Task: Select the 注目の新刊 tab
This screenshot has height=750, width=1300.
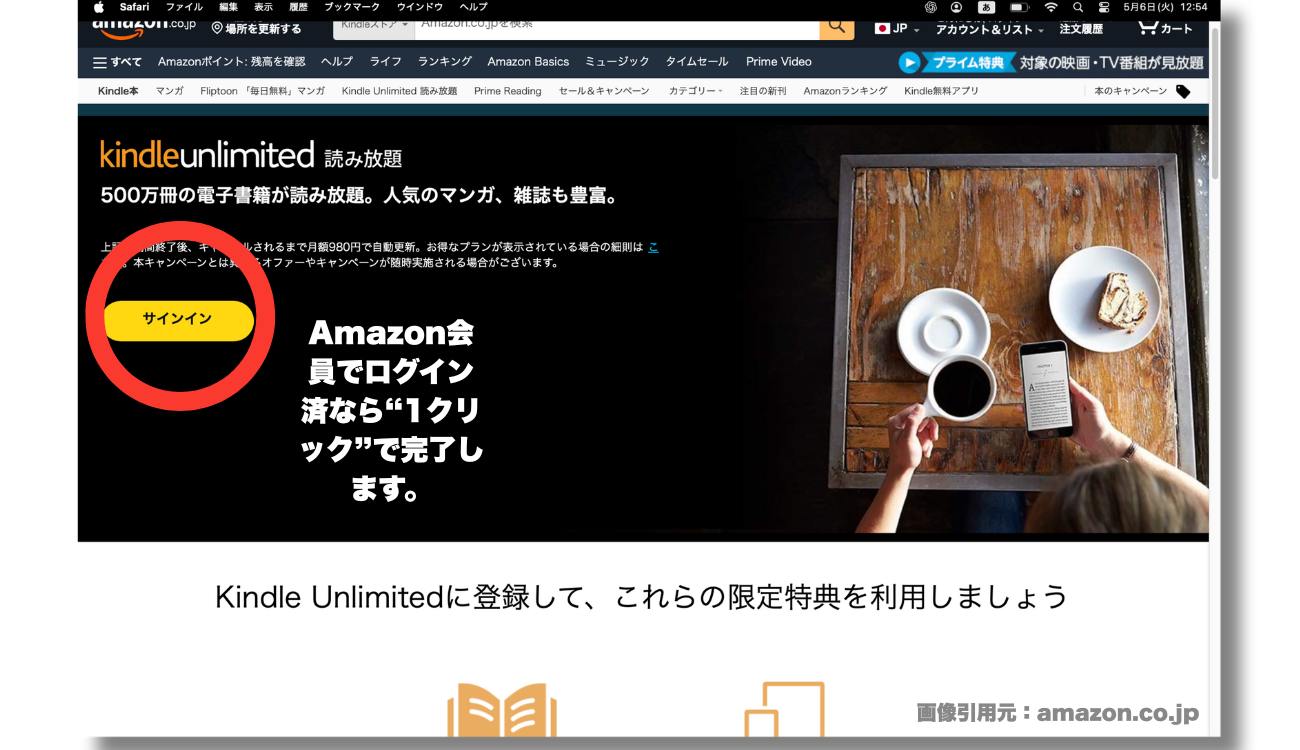Action: point(763,91)
